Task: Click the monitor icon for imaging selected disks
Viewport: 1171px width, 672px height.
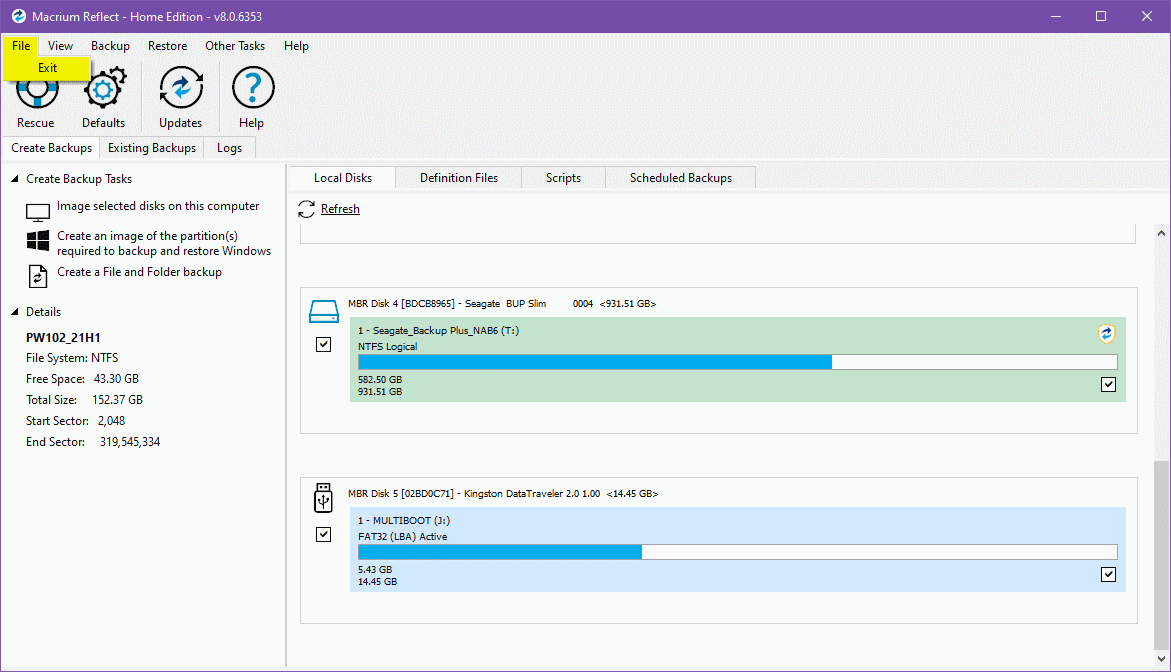Action: [37, 213]
